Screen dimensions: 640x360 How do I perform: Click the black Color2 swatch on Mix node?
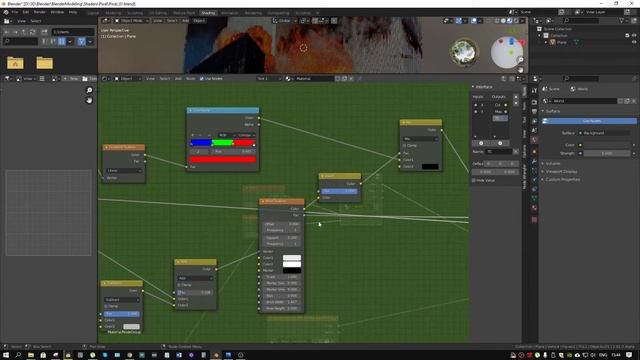pos(430,167)
